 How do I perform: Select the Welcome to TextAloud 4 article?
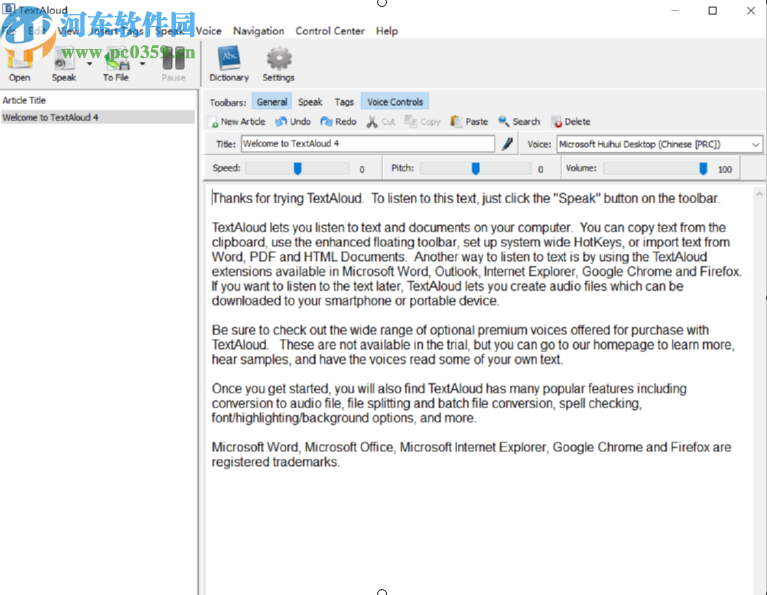coord(98,117)
